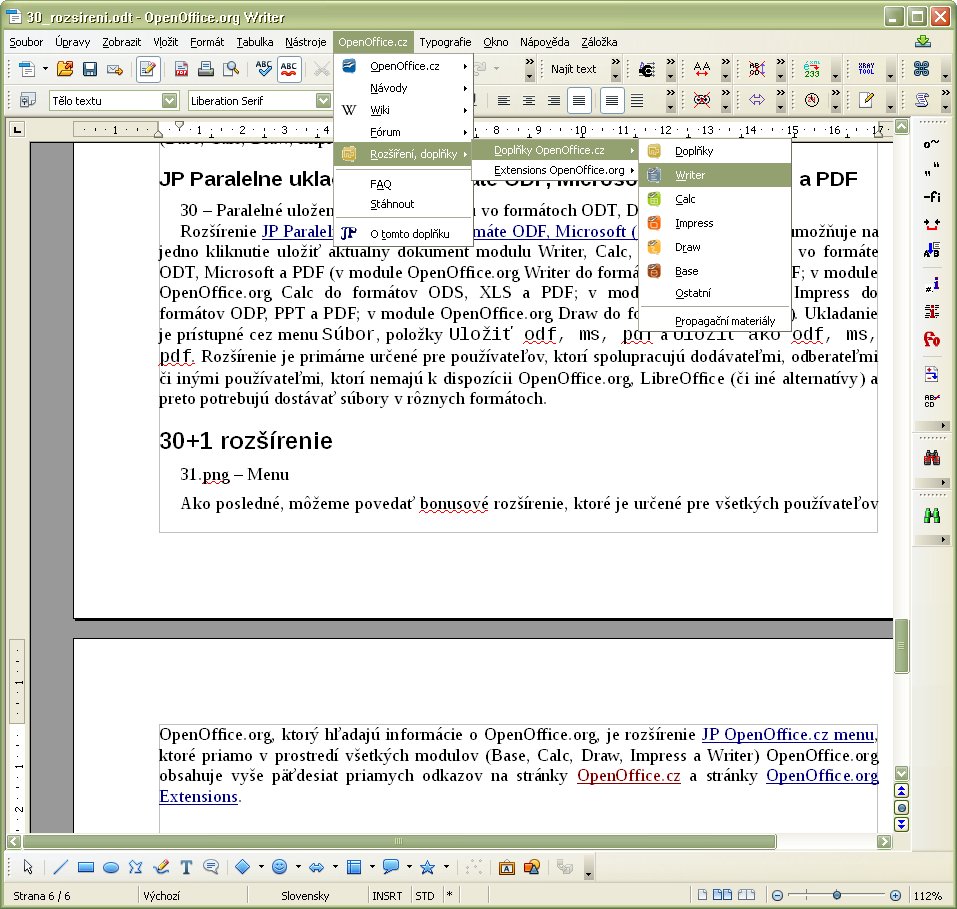Select Writer in the Doplňky submenu
The height and width of the screenshot is (909, 957).
pos(715,175)
